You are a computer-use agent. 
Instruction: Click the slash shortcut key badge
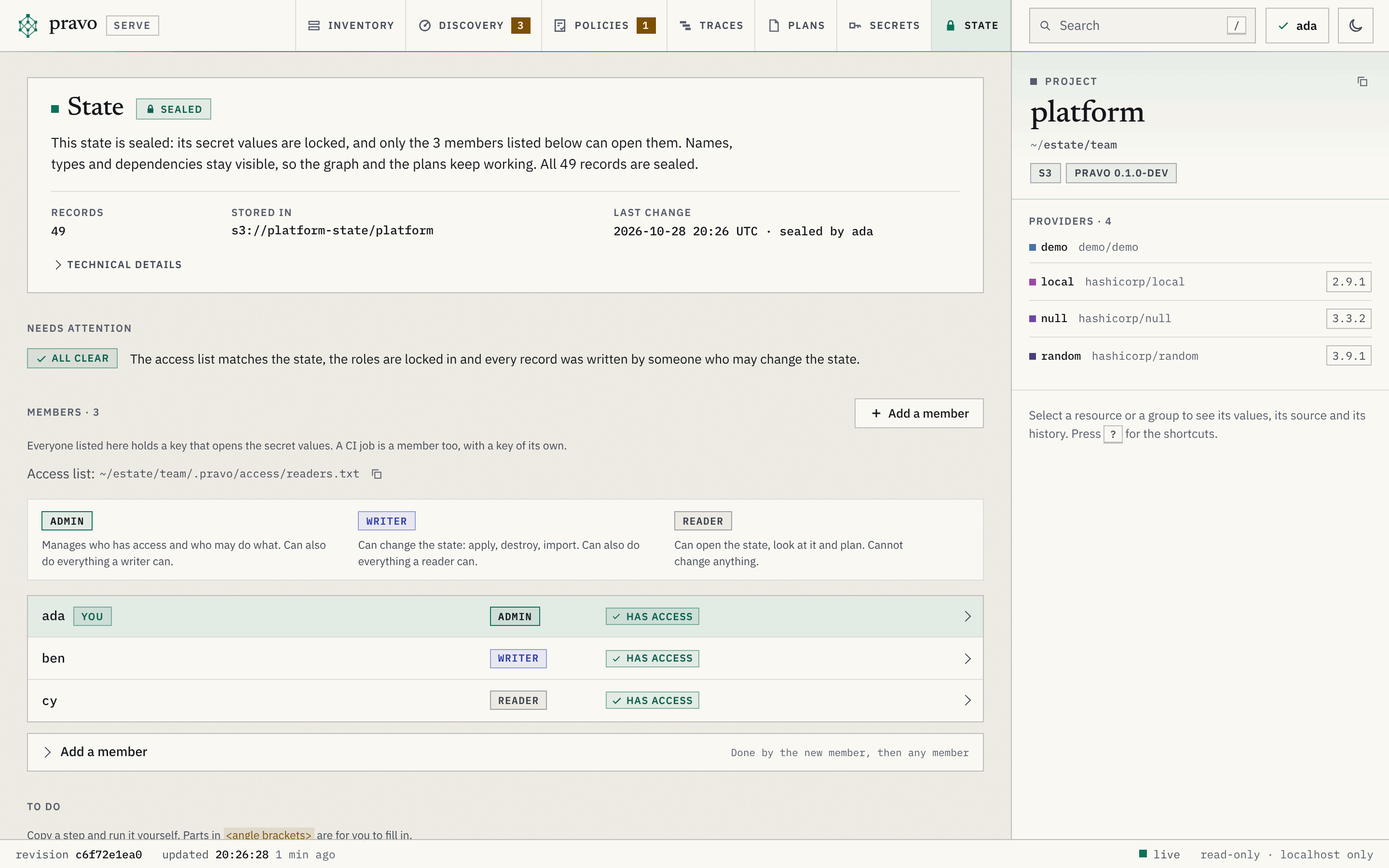1236,26
